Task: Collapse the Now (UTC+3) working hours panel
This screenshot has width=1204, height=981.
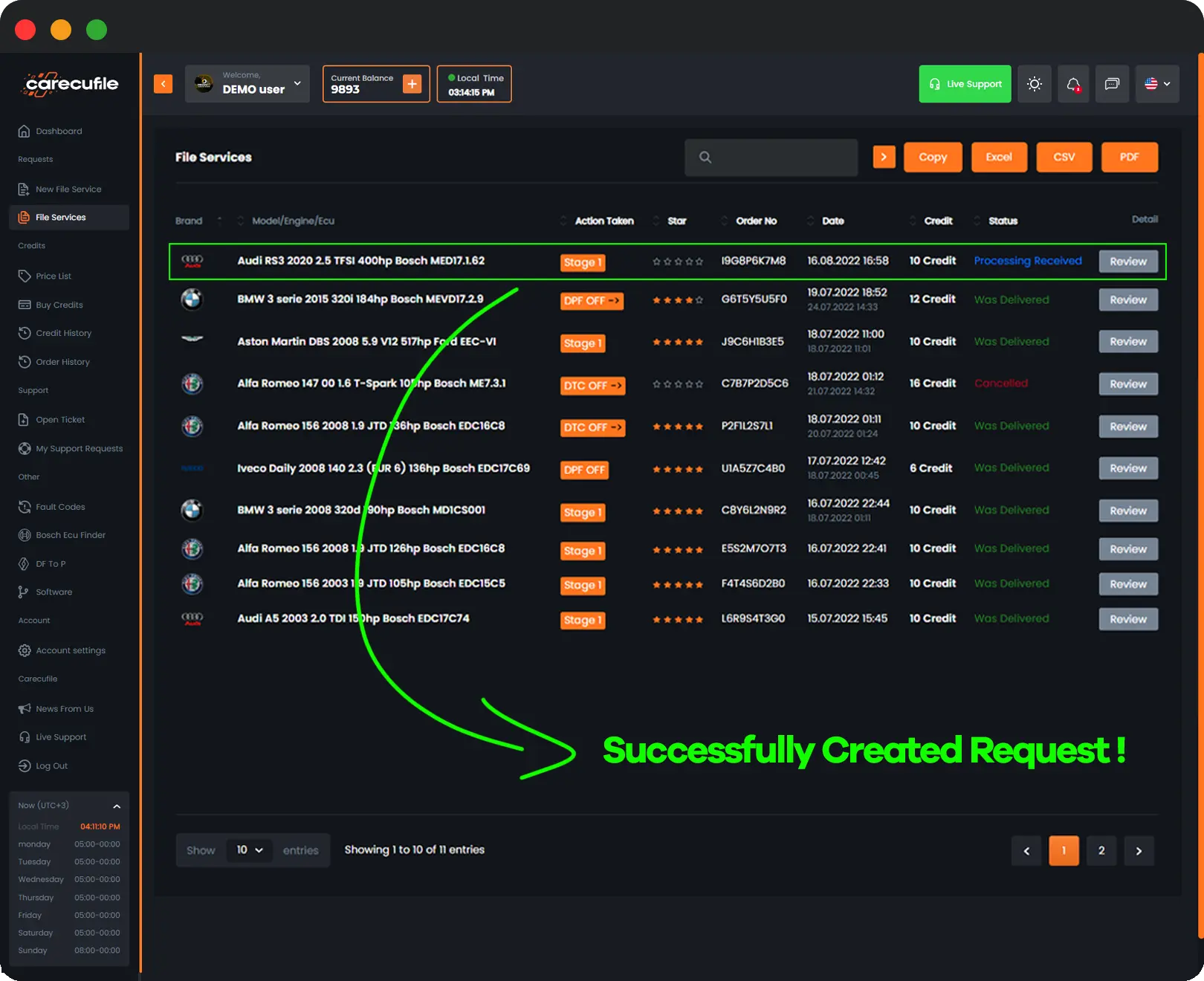Action: (117, 806)
